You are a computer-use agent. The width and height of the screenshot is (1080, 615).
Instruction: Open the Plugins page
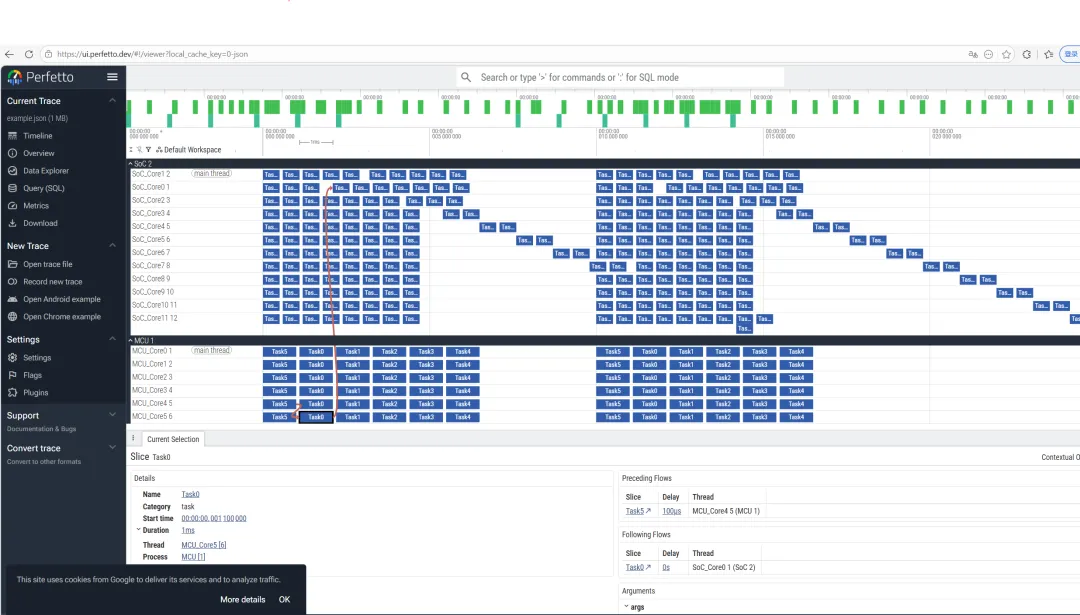coord(28,393)
